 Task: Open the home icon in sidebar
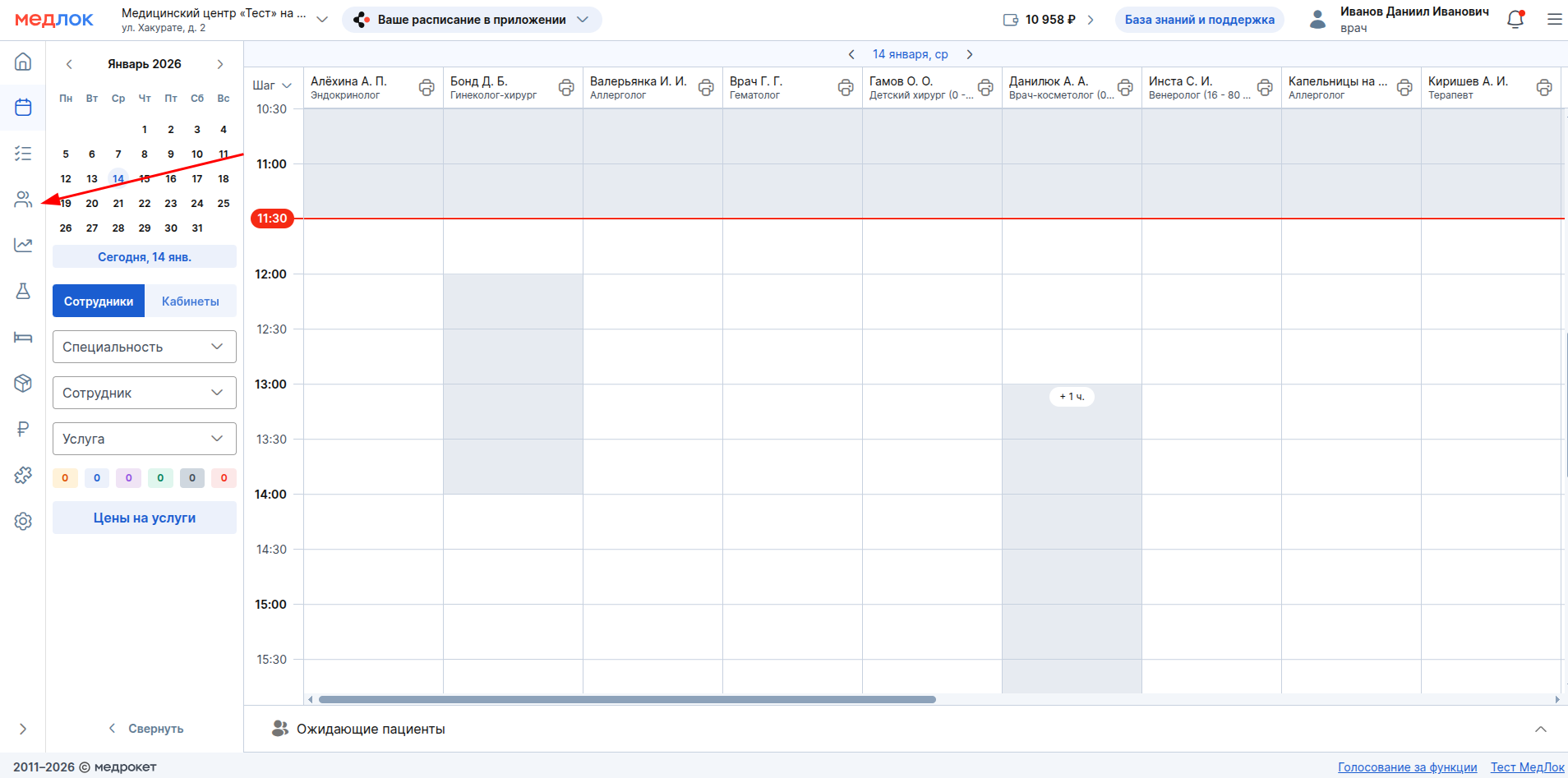[x=23, y=62]
